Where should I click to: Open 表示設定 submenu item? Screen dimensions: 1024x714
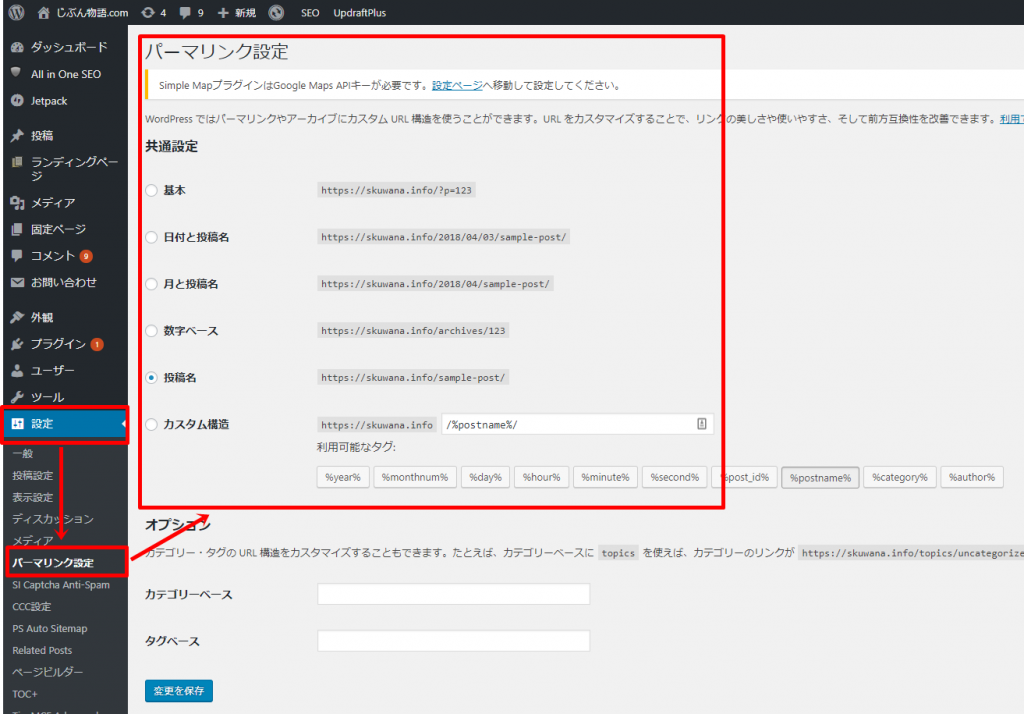click(33, 497)
